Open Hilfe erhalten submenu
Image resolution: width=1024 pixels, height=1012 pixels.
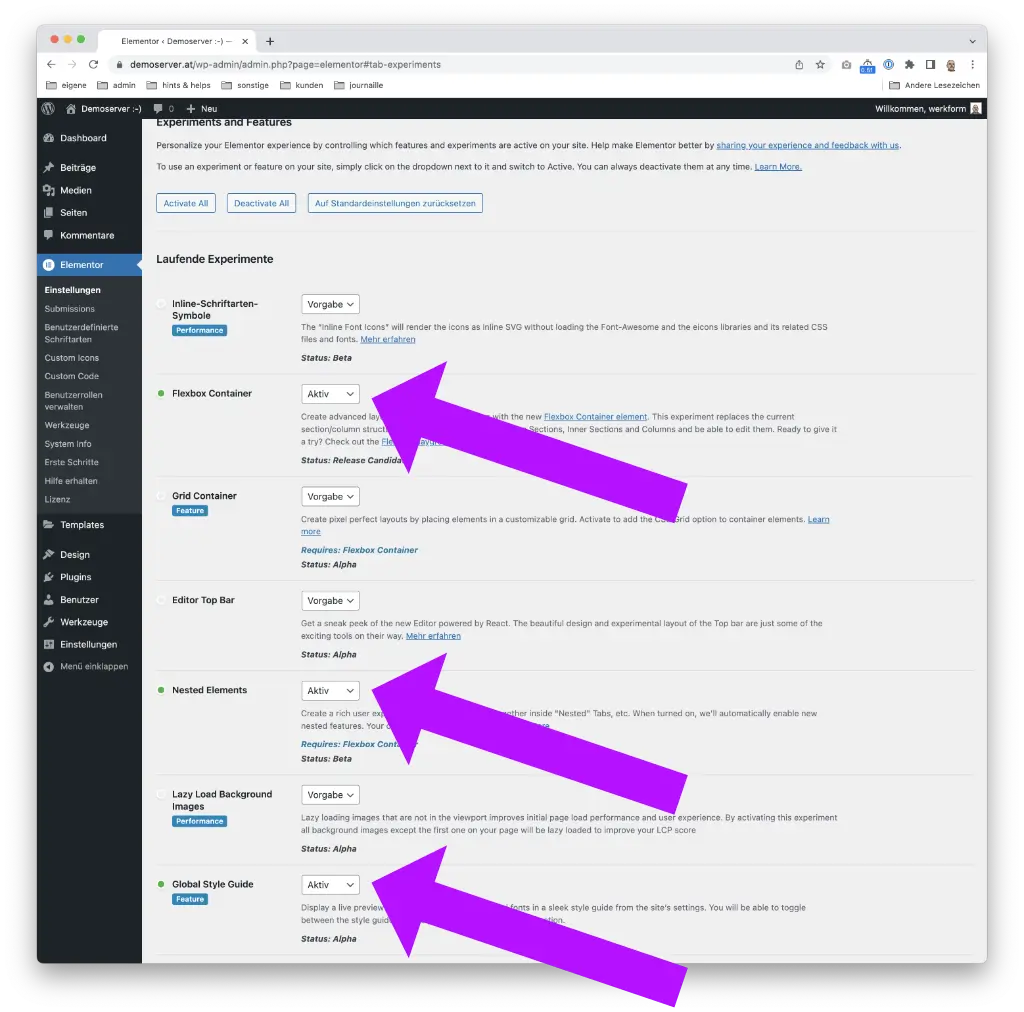click(x=71, y=481)
